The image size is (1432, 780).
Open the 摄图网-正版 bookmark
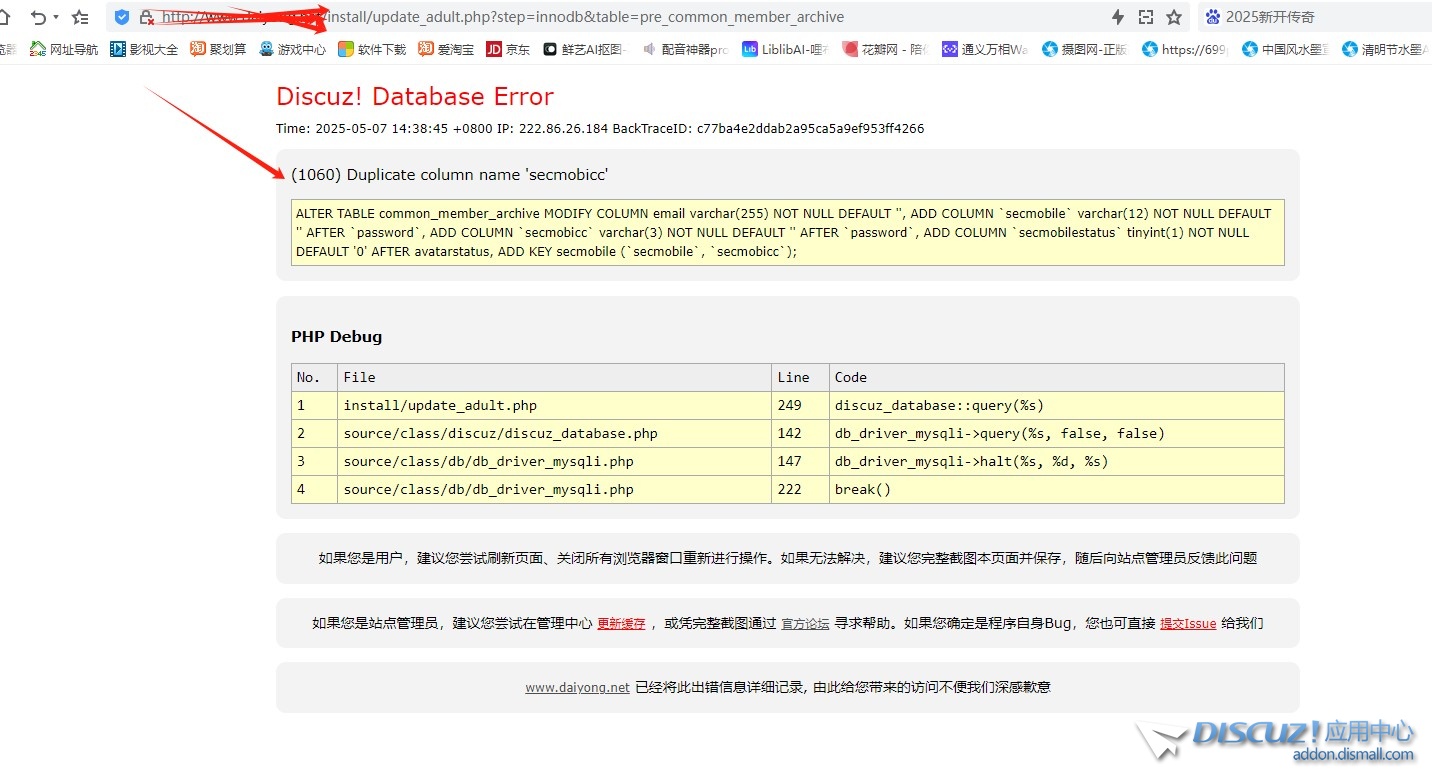click(1084, 49)
